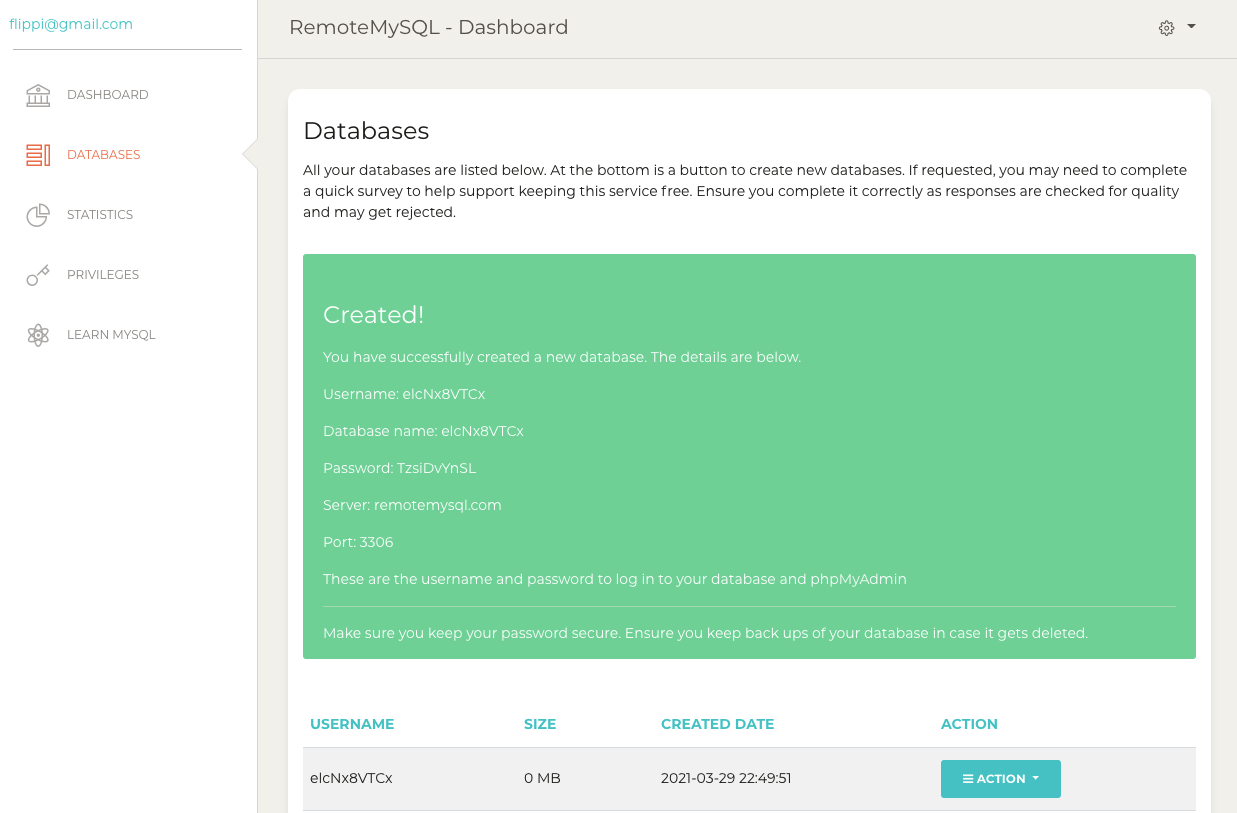Screen dimensions: 1237x813
Task: Click the Databases sidebar icon
Action: 38,155
